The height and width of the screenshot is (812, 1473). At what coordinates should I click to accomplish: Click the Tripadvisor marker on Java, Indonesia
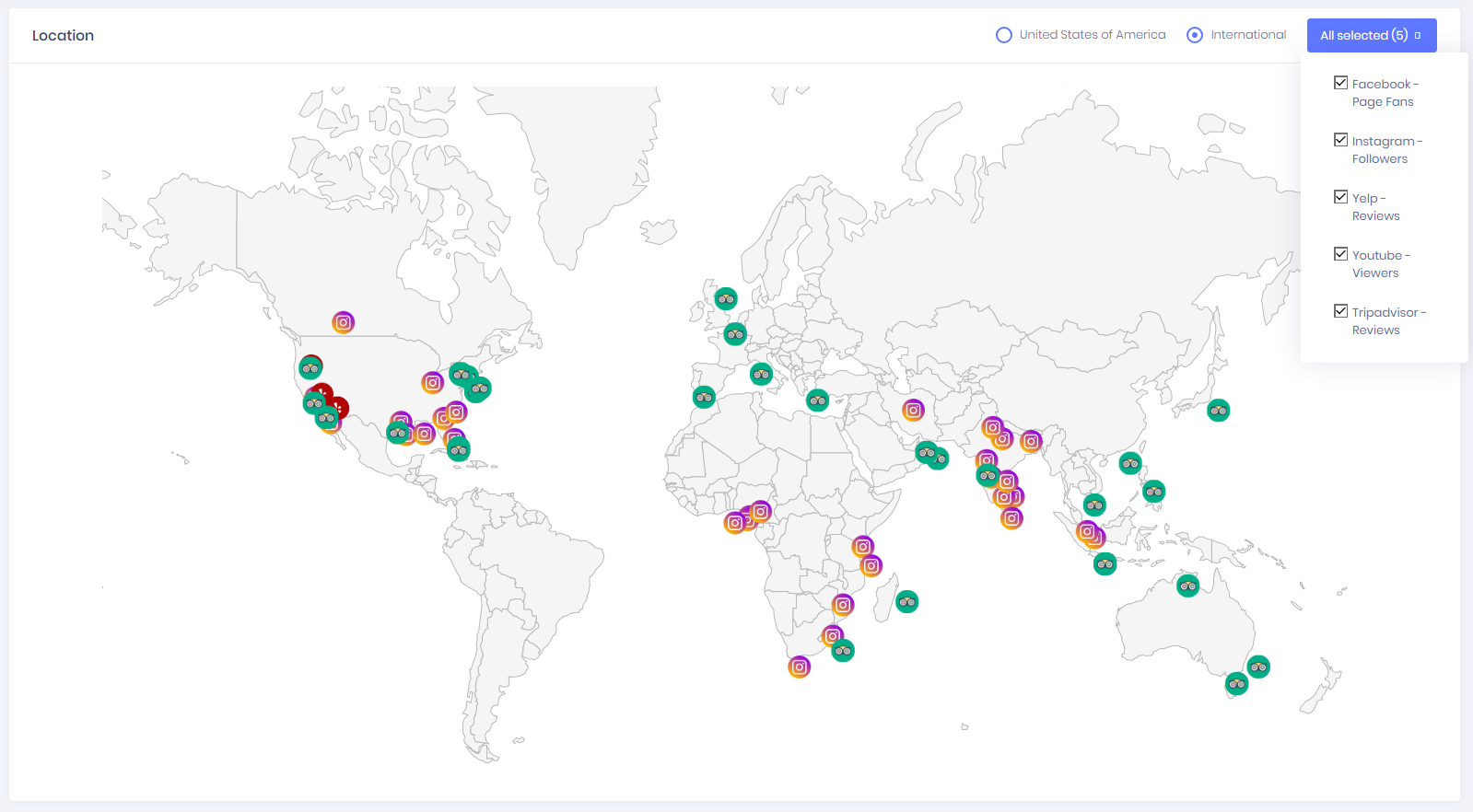(x=1105, y=563)
